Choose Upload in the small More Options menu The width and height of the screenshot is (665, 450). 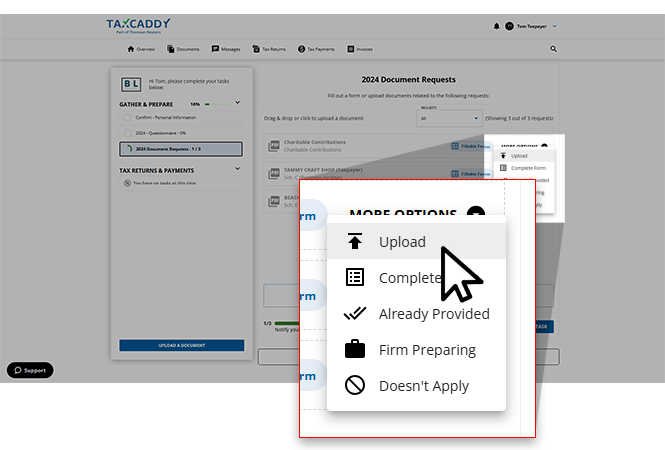[x=524, y=156]
